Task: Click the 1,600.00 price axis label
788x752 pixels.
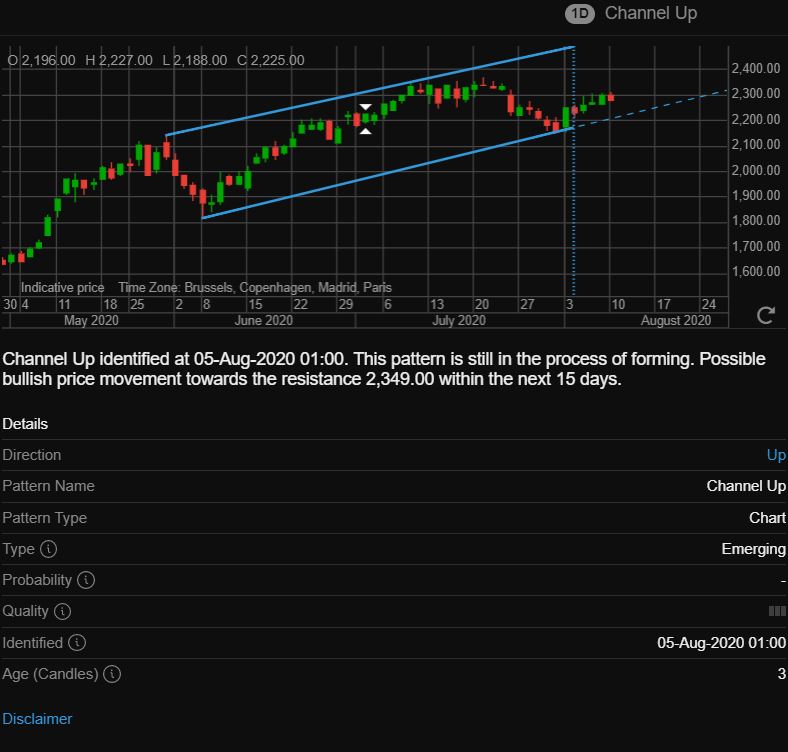Action: click(x=756, y=271)
